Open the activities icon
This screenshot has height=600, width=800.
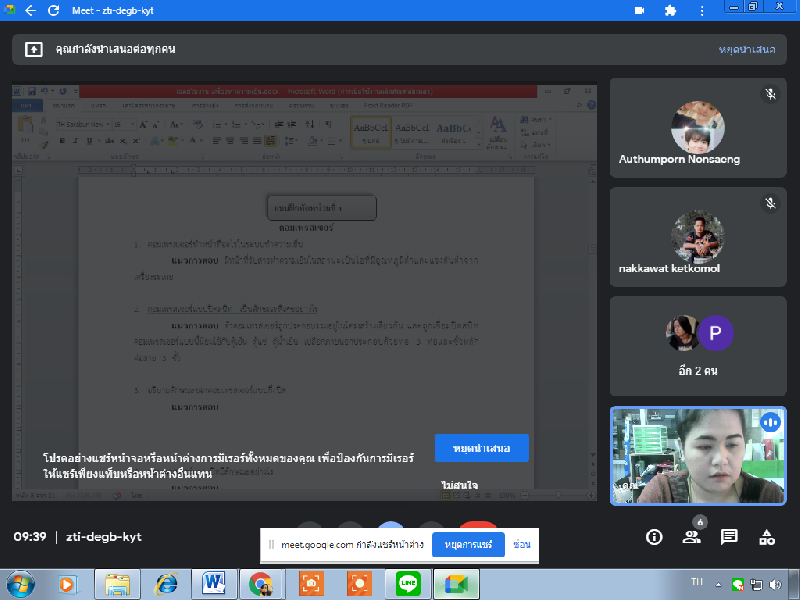click(x=767, y=537)
